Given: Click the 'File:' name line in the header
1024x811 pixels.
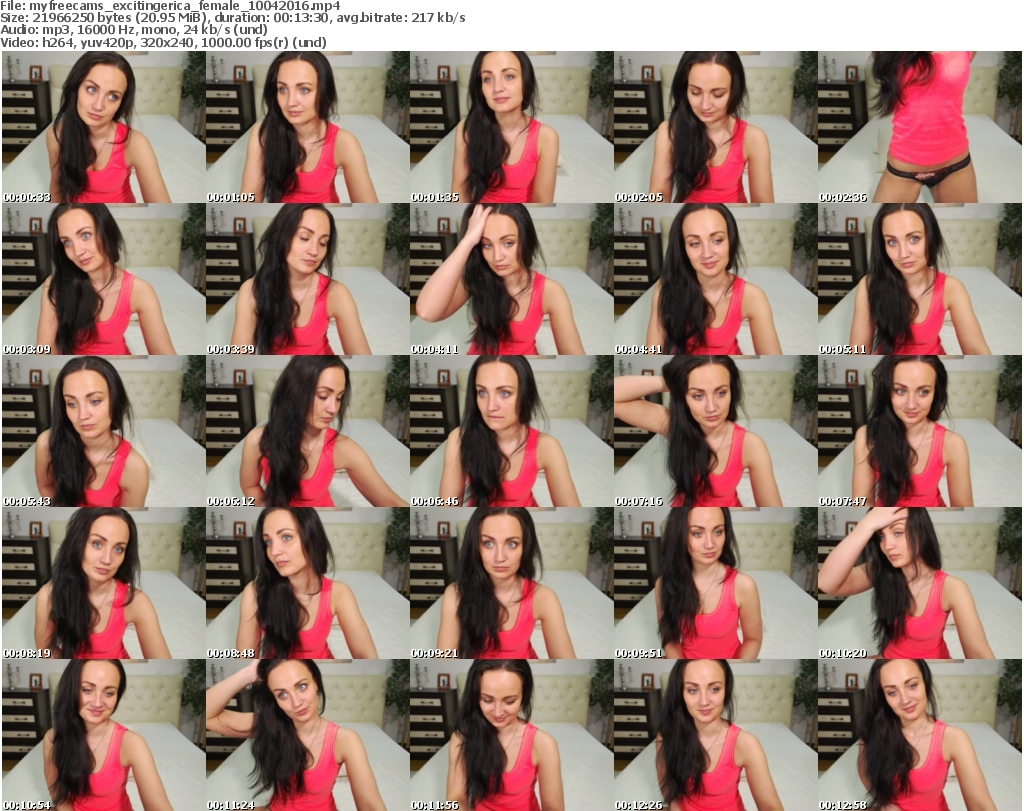Looking at the screenshot, I should point(170,6).
